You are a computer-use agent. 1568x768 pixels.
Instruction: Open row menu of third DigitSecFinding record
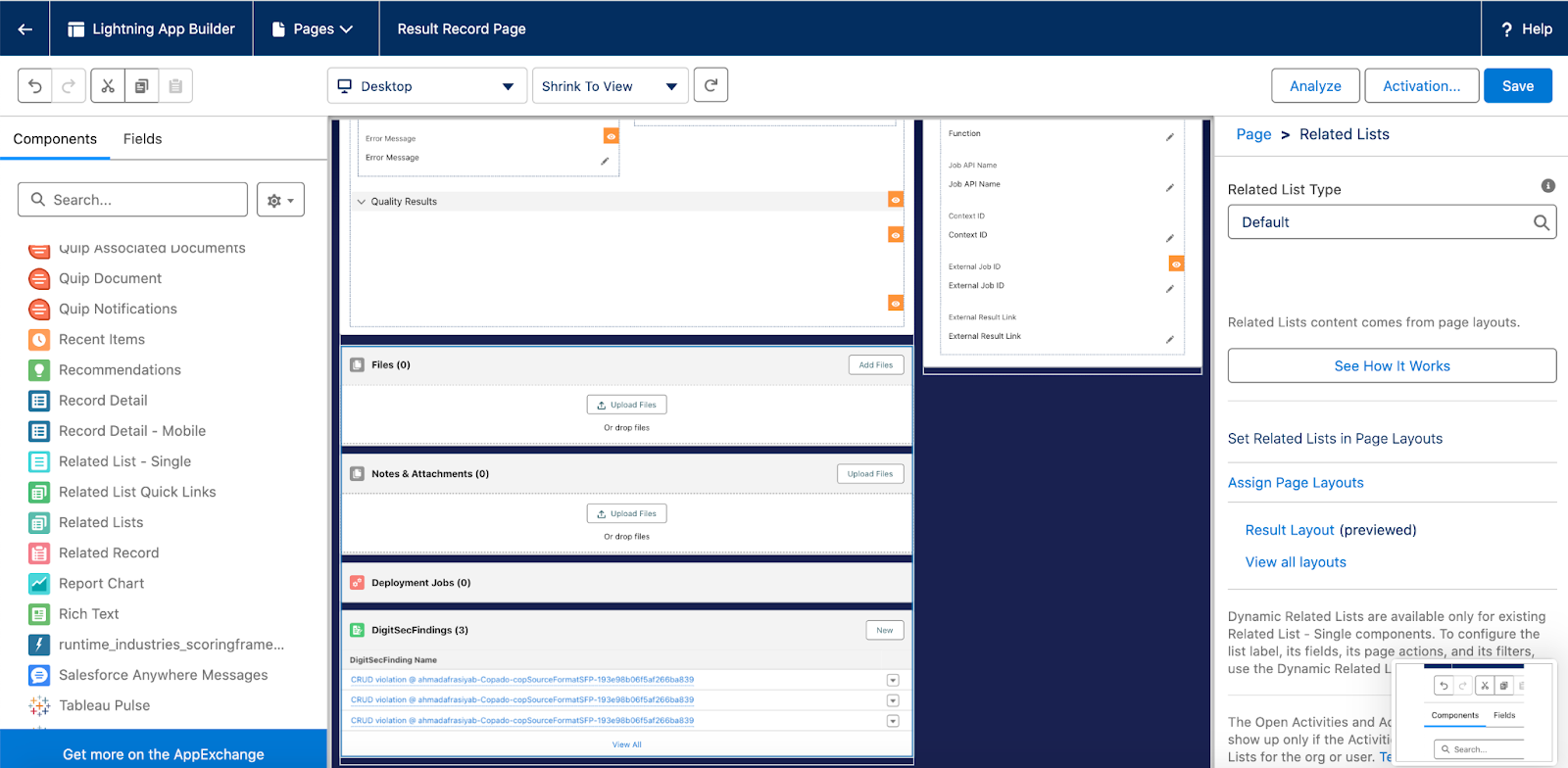893,721
